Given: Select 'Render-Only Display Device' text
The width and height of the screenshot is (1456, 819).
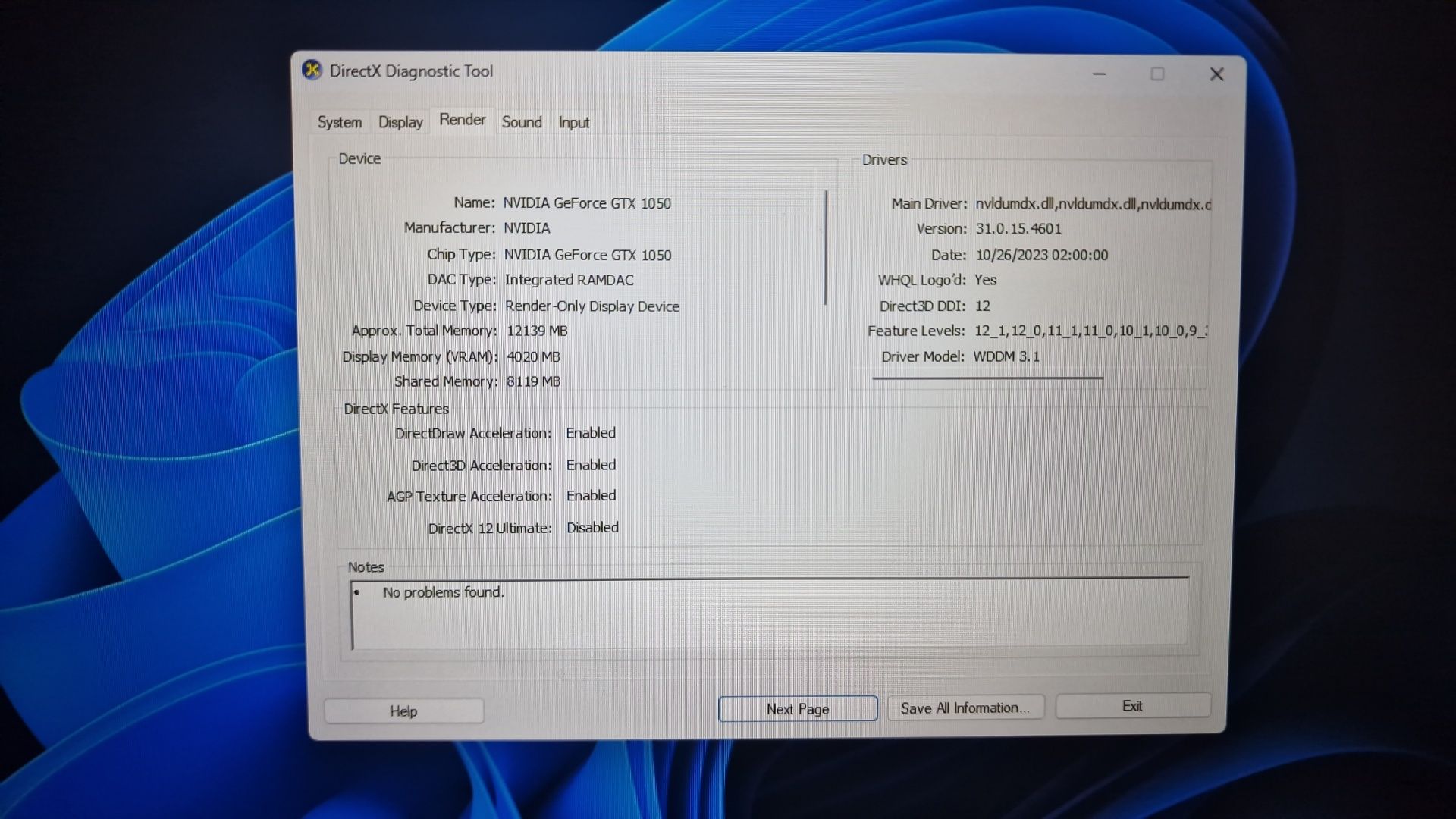Looking at the screenshot, I should pos(592,306).
